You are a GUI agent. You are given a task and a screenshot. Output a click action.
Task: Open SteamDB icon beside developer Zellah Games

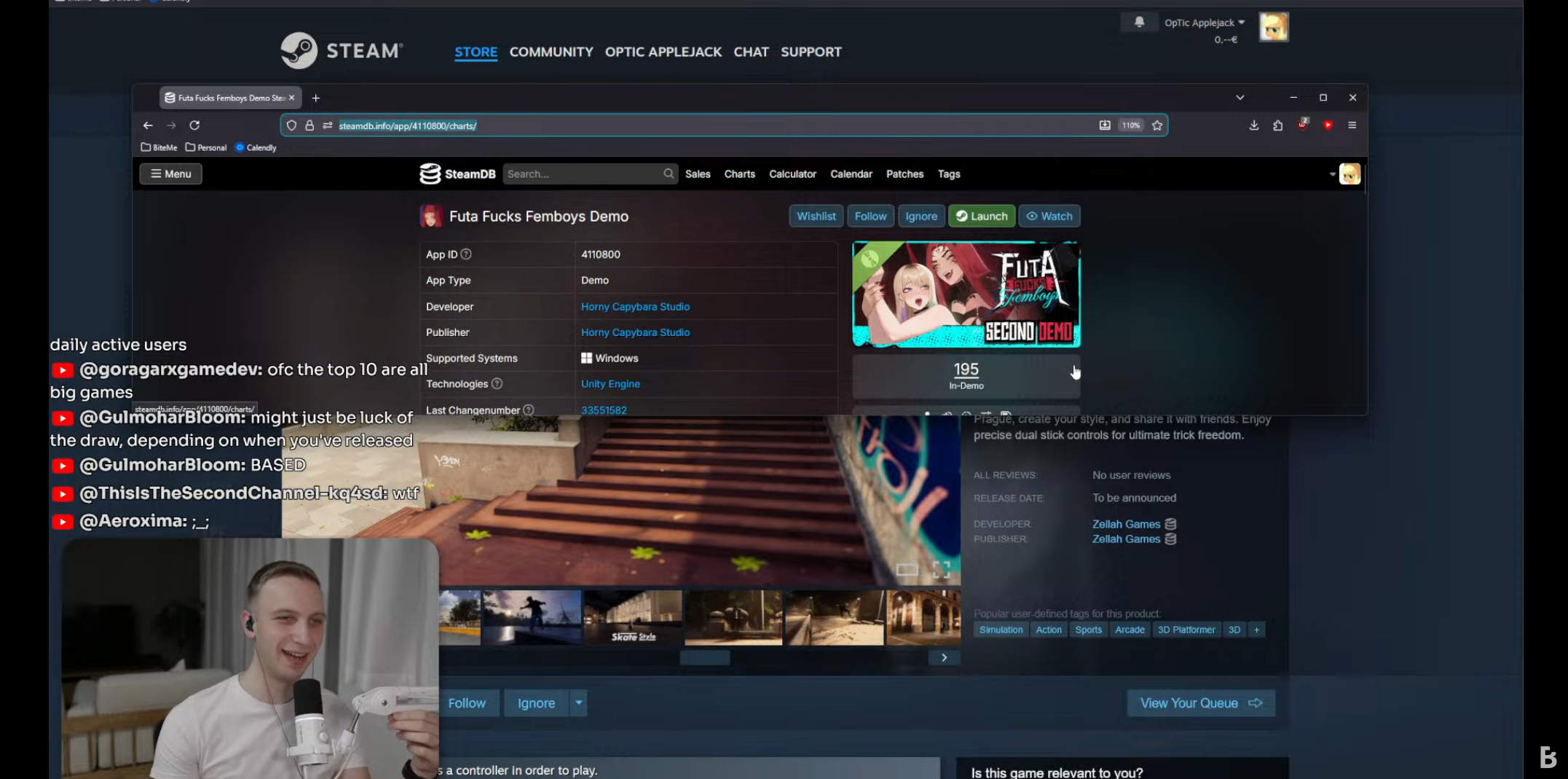[1170, 524]
